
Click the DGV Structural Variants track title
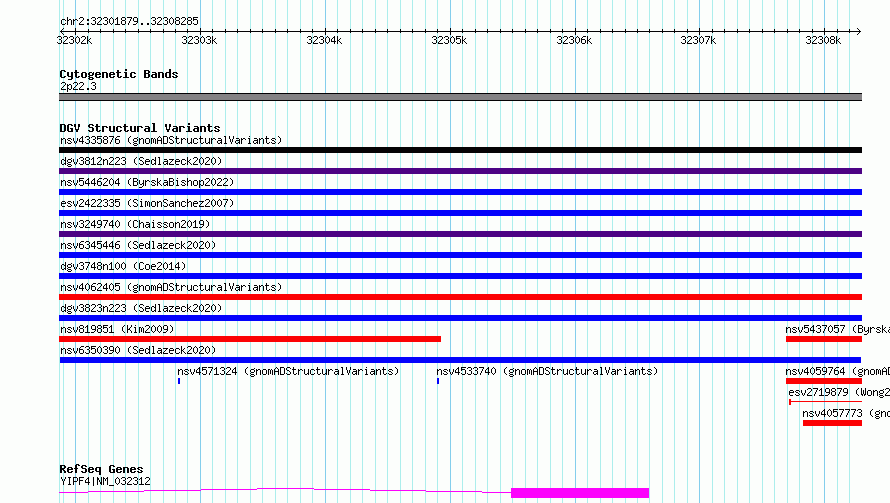[x=140, y=128]
